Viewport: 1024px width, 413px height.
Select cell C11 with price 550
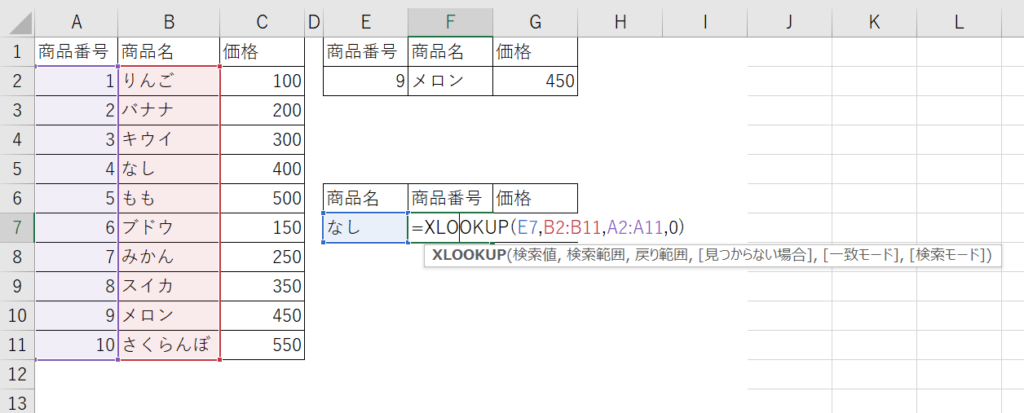coord(262,345)
